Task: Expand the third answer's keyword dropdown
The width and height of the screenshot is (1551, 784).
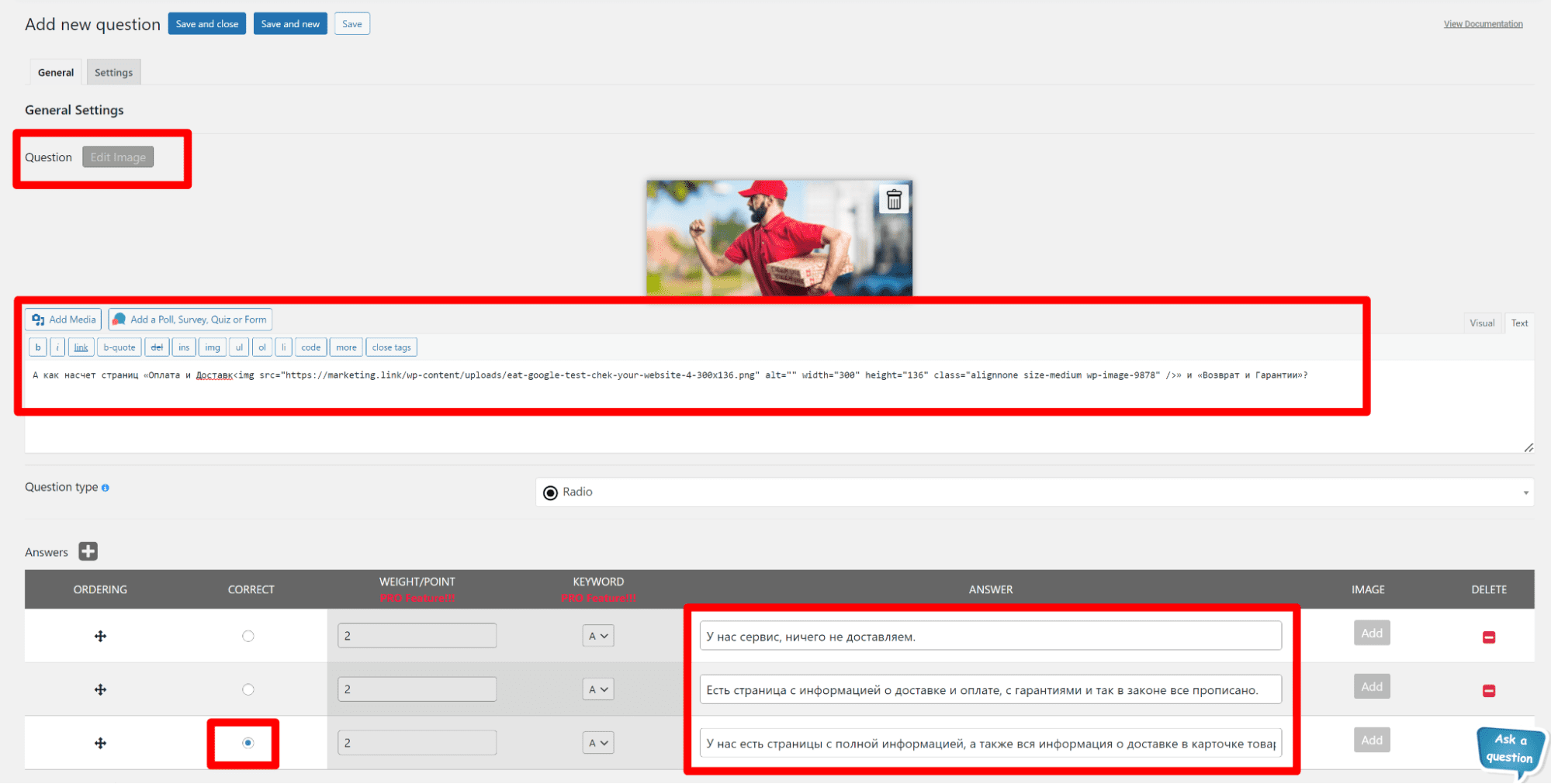Action: pyautogui.click(x=597, y=743)
